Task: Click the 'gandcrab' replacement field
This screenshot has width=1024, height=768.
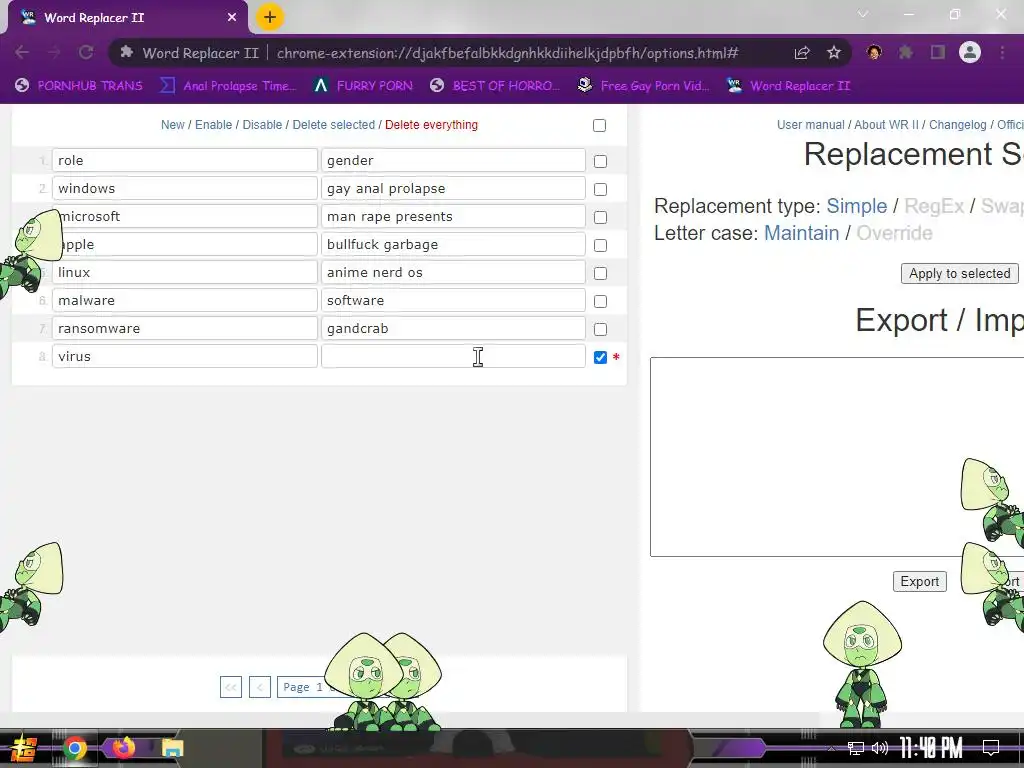Action: pyautogui.click(x=453, y=328)
